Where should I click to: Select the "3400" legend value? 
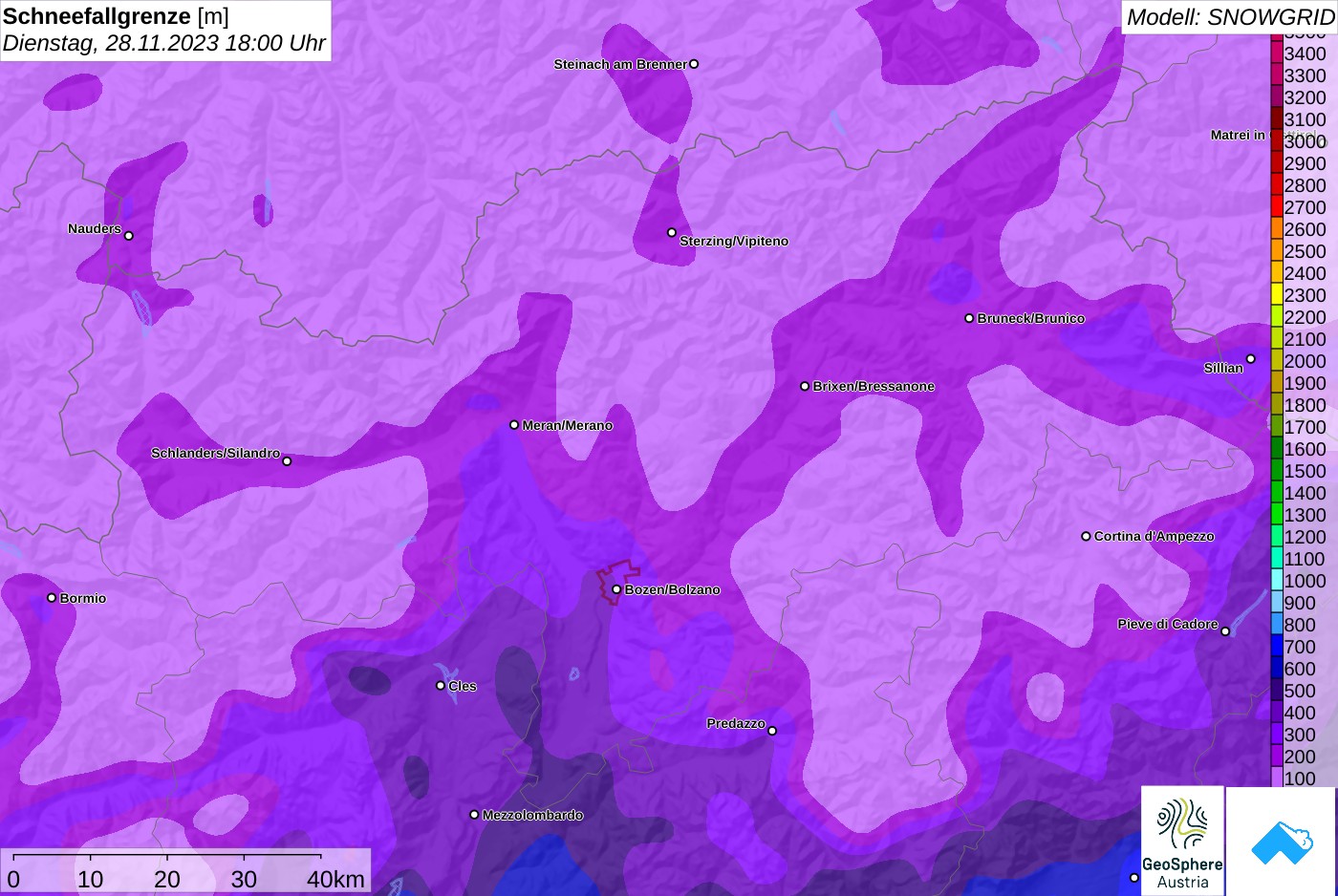(1306, 54)
